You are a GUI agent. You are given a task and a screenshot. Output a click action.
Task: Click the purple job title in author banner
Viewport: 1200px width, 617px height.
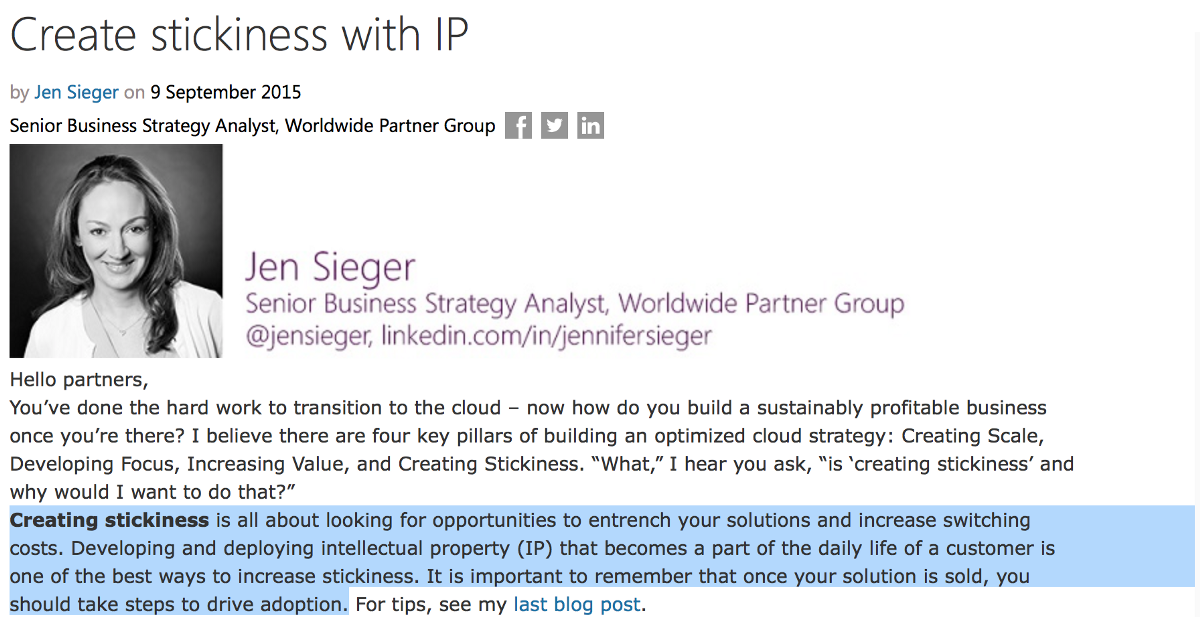pyautogui.click(x=574, y=303)
